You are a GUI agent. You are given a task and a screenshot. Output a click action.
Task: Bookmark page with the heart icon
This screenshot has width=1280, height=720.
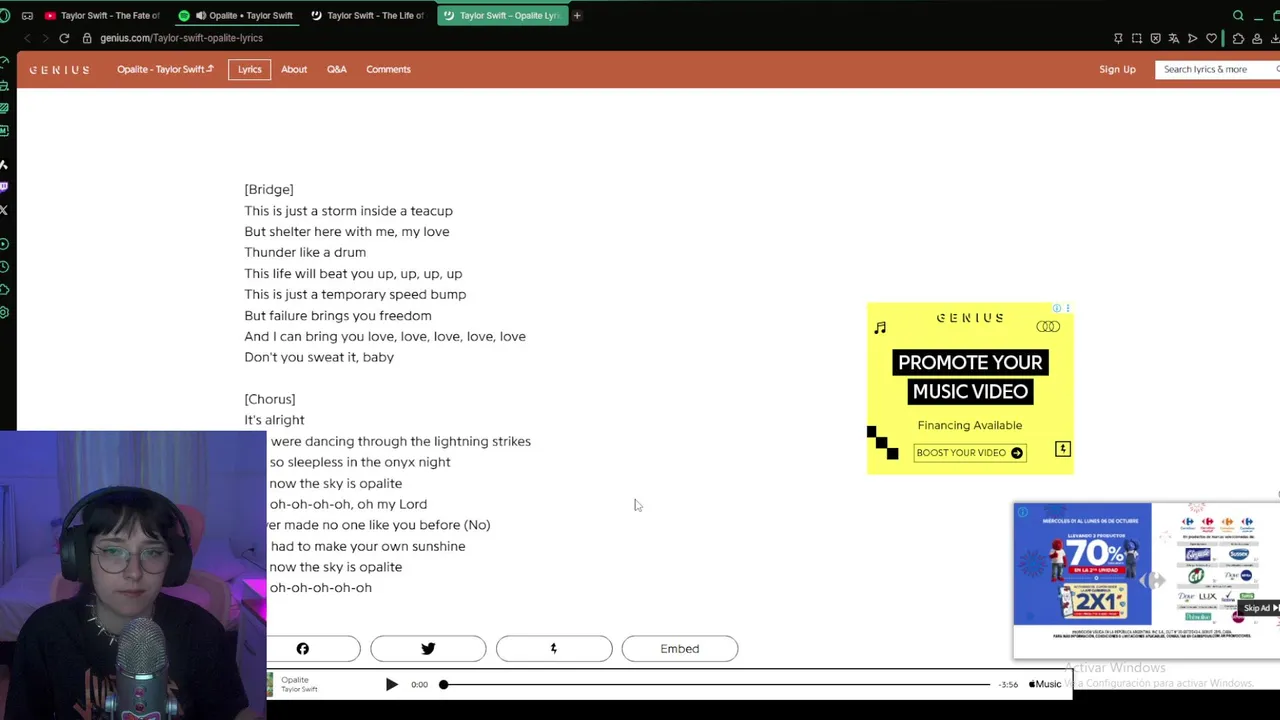pyautogui.click(x=1211, y=38)
